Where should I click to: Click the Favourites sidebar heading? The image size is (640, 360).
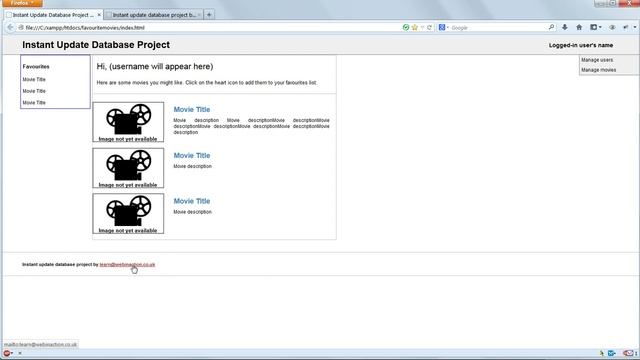tap(36, 67)
